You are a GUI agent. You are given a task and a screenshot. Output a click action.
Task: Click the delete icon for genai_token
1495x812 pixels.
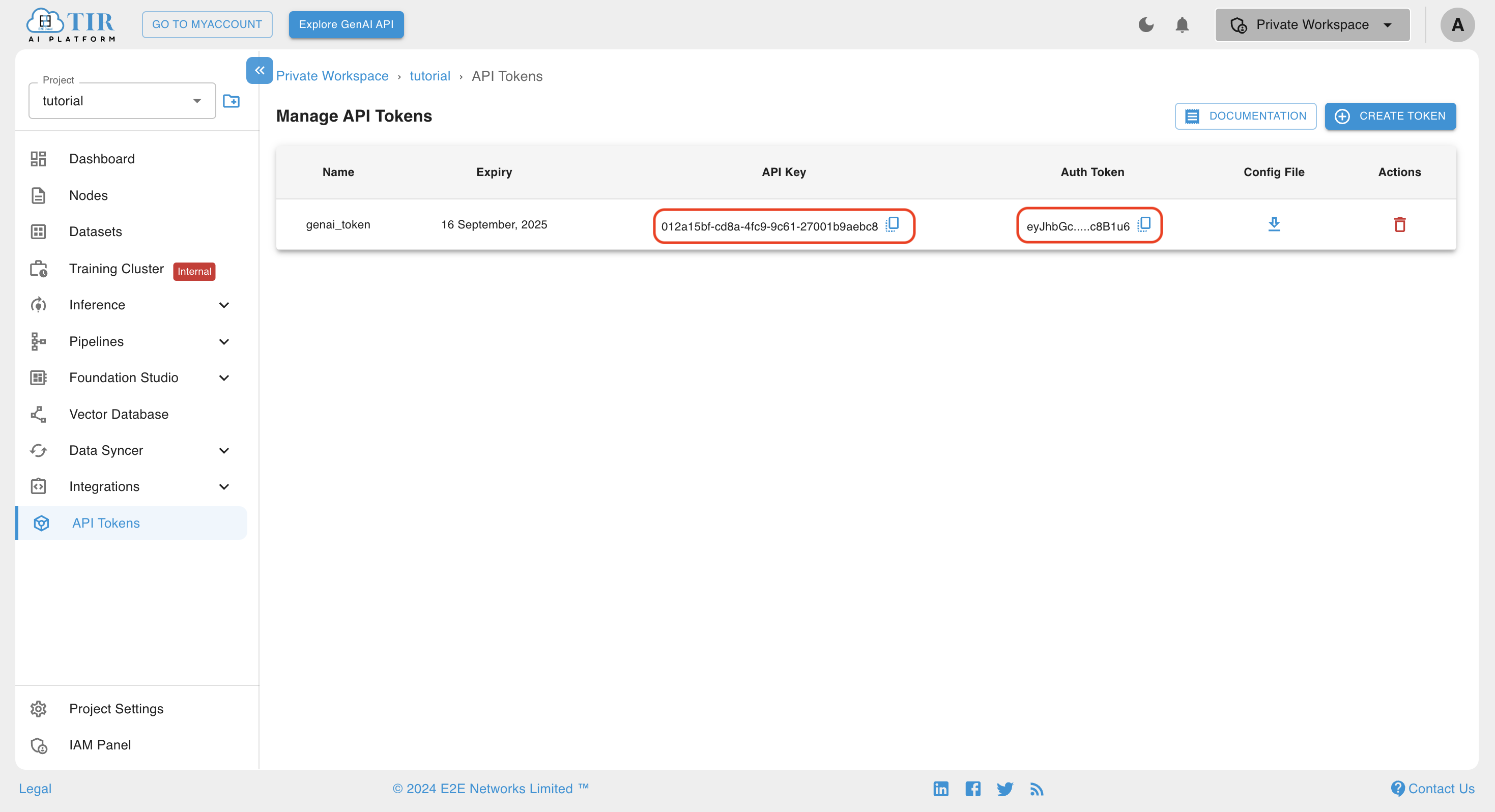1399,224
